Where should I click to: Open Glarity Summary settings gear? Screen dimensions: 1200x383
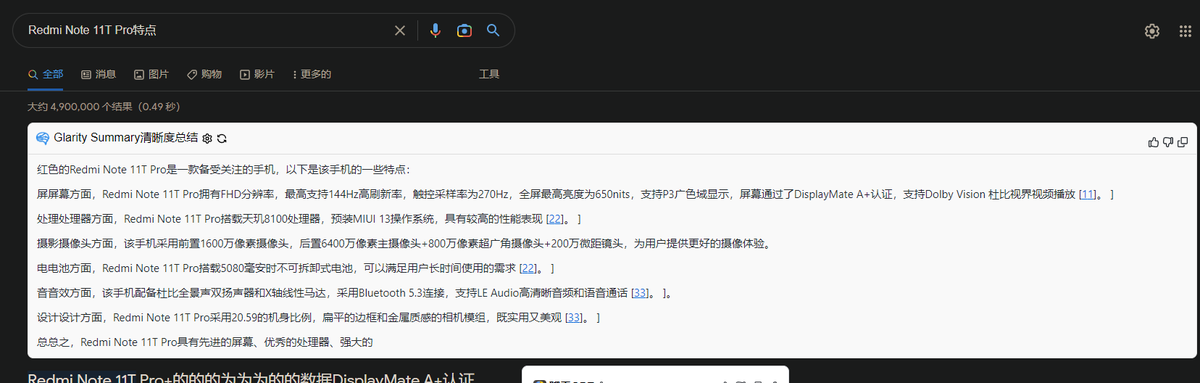(x=207, y=138)
